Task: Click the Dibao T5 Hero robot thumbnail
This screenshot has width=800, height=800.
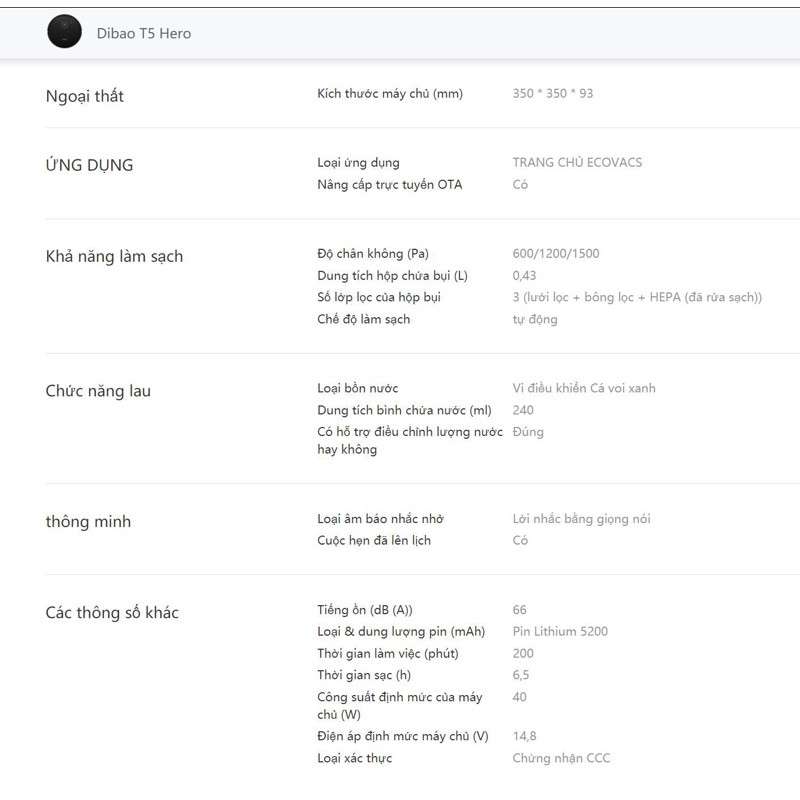Action: pos(65,32)
